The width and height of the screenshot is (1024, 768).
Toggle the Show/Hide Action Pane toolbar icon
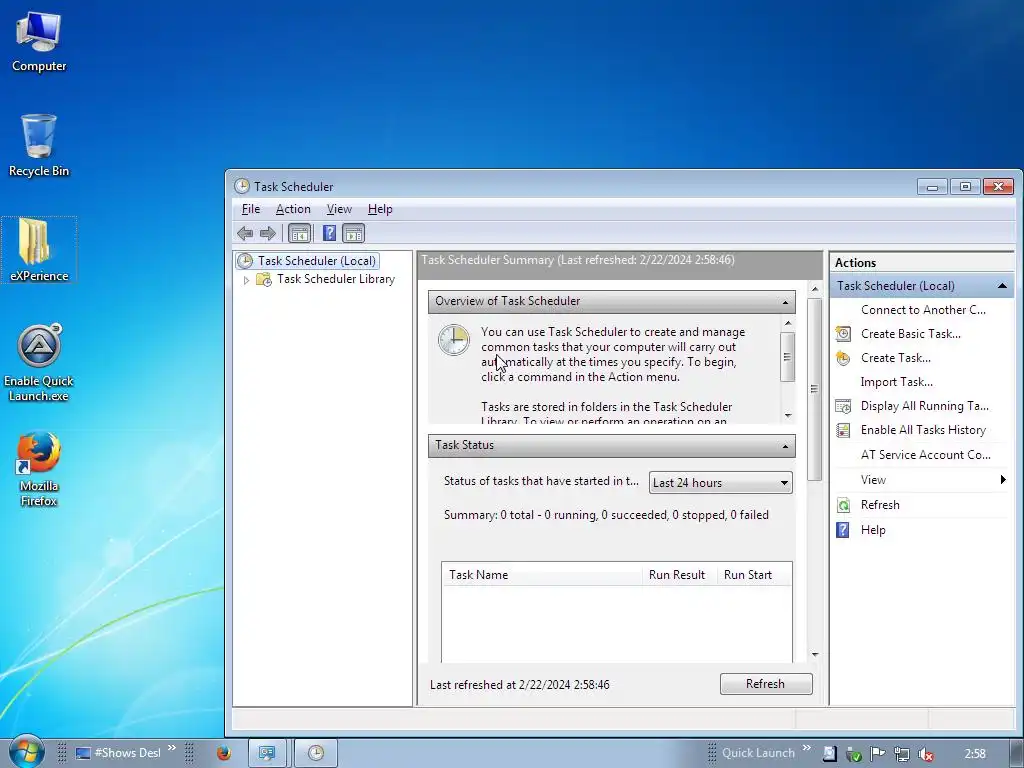(353, 233)
